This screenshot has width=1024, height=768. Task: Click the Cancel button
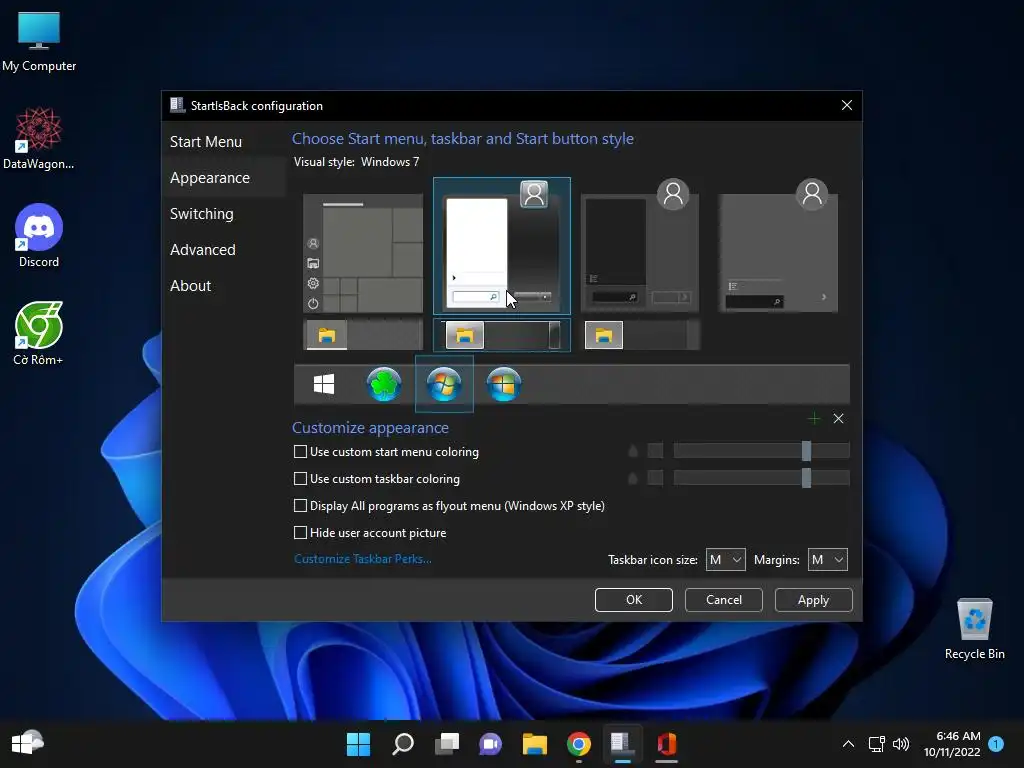(x=724, y=600)
